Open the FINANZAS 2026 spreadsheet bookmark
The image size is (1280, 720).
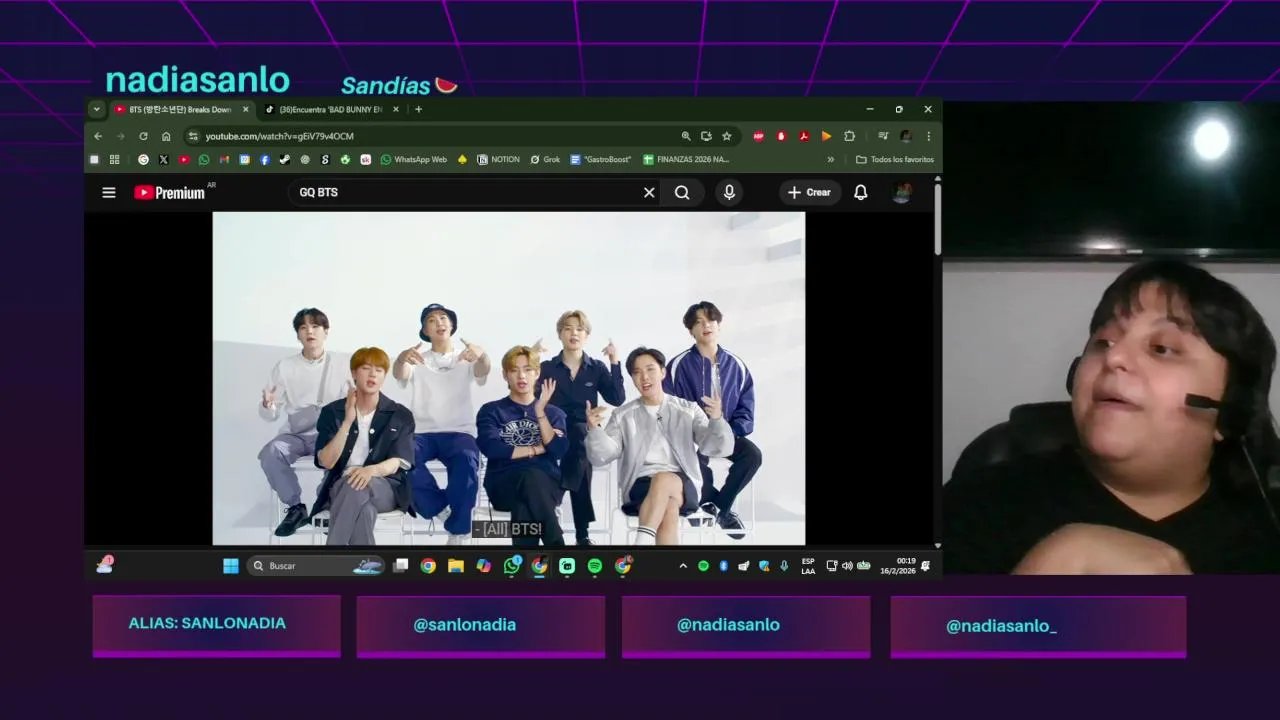pyautogui.click(x=686, y=159)
